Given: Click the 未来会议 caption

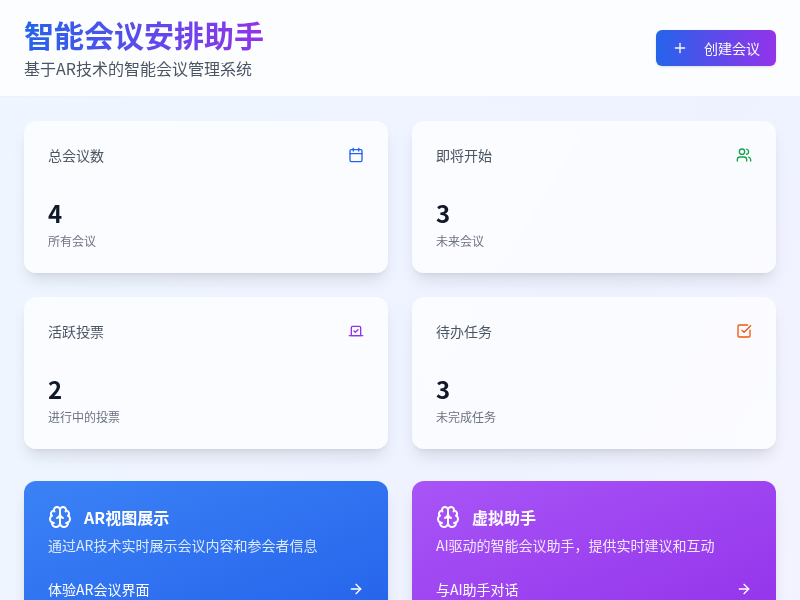Looking at the screenshot, I should click(x=460, y=241).
